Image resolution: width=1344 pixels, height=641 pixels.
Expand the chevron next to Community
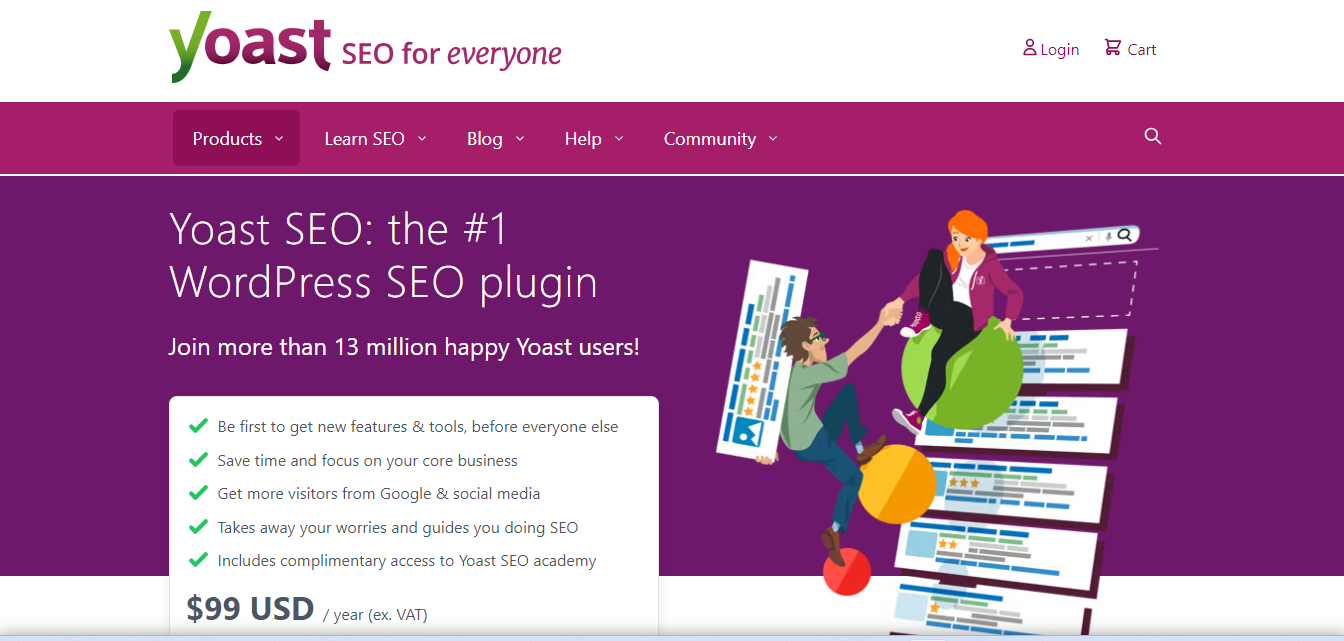tap(773, 139)
